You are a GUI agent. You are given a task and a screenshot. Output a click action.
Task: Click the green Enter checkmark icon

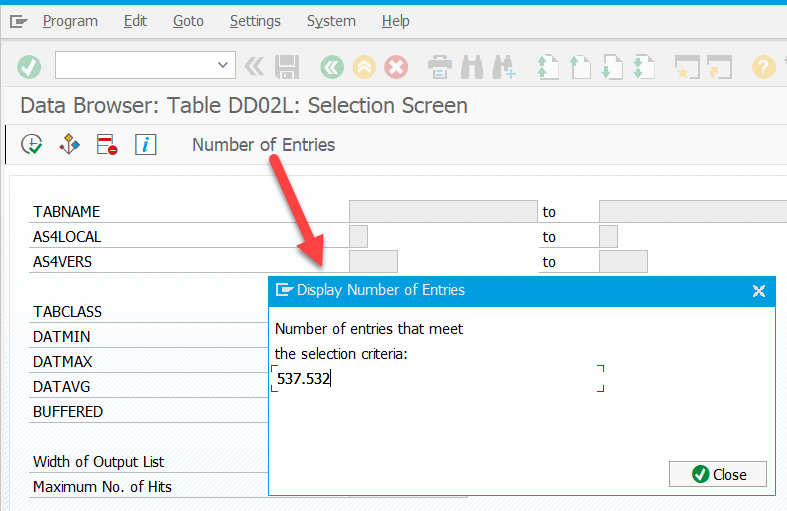click(x=29, y=67)
